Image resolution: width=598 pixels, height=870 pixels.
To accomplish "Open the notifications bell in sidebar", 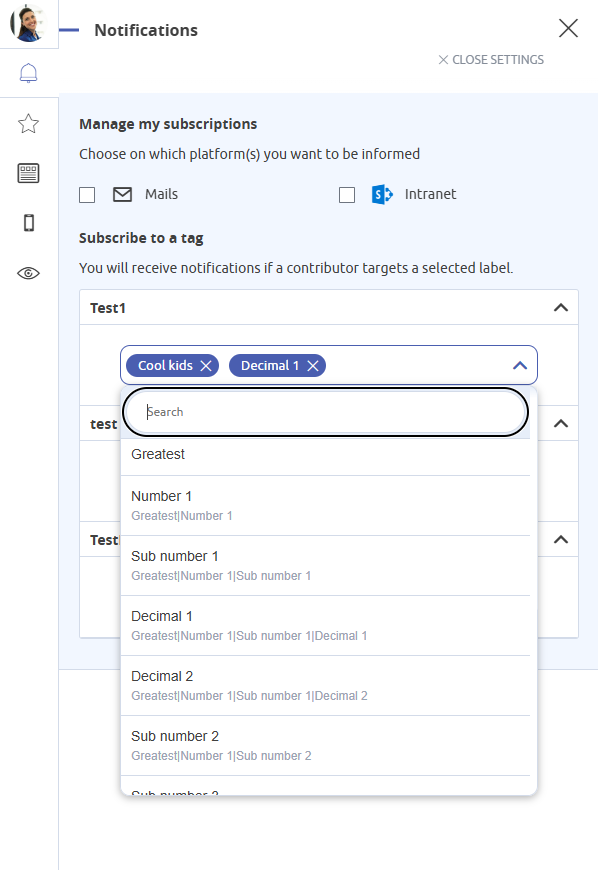I will click(28, 73).
